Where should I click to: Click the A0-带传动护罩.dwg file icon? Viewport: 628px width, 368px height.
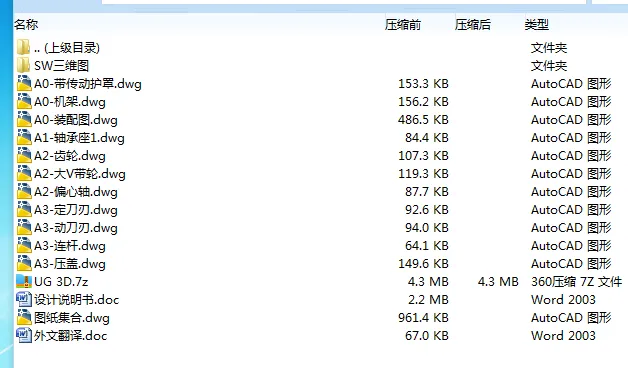point(24,84)
